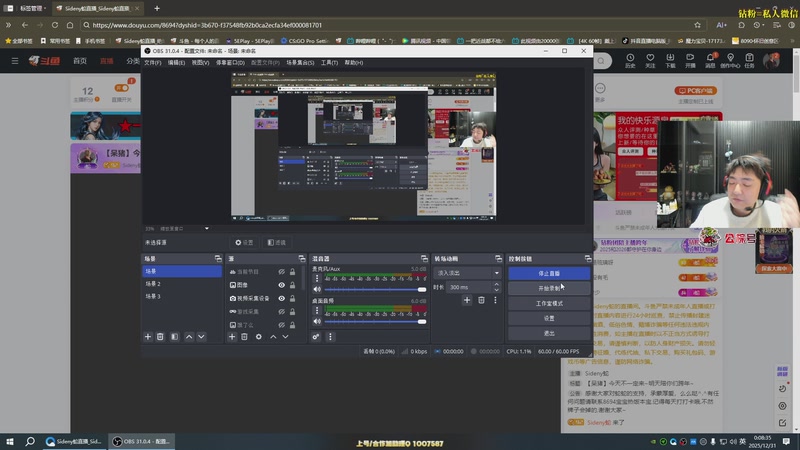
Task: Click the 开始录制 button
Action: tap(549, 288)
